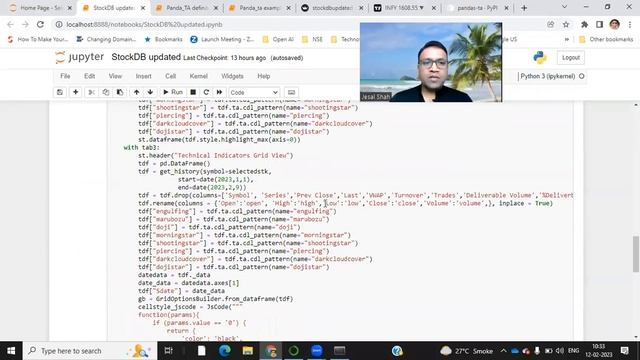The height and width of the screenshot is (360, 640).
Task: Open the Help menu
Action: pos(264,76)
